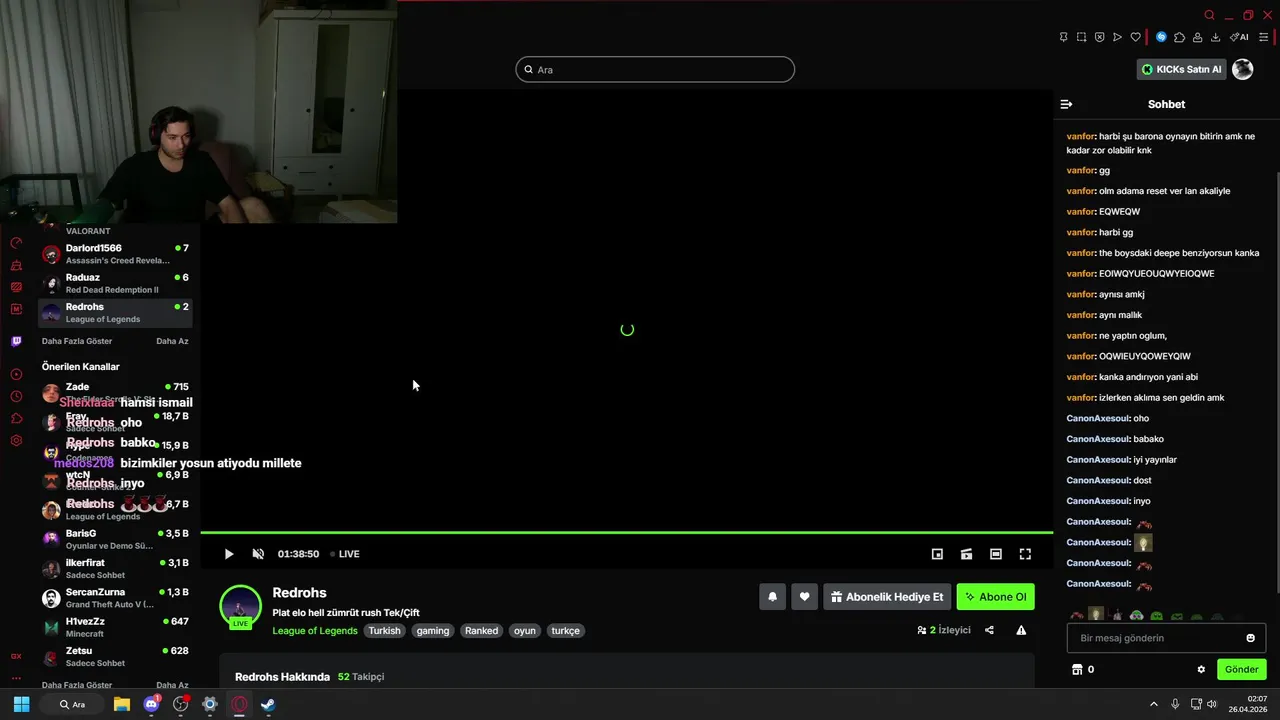The image size is (1280, 720).
Task: Collapse followed channels with Daha Az
Action: (172, 341)
